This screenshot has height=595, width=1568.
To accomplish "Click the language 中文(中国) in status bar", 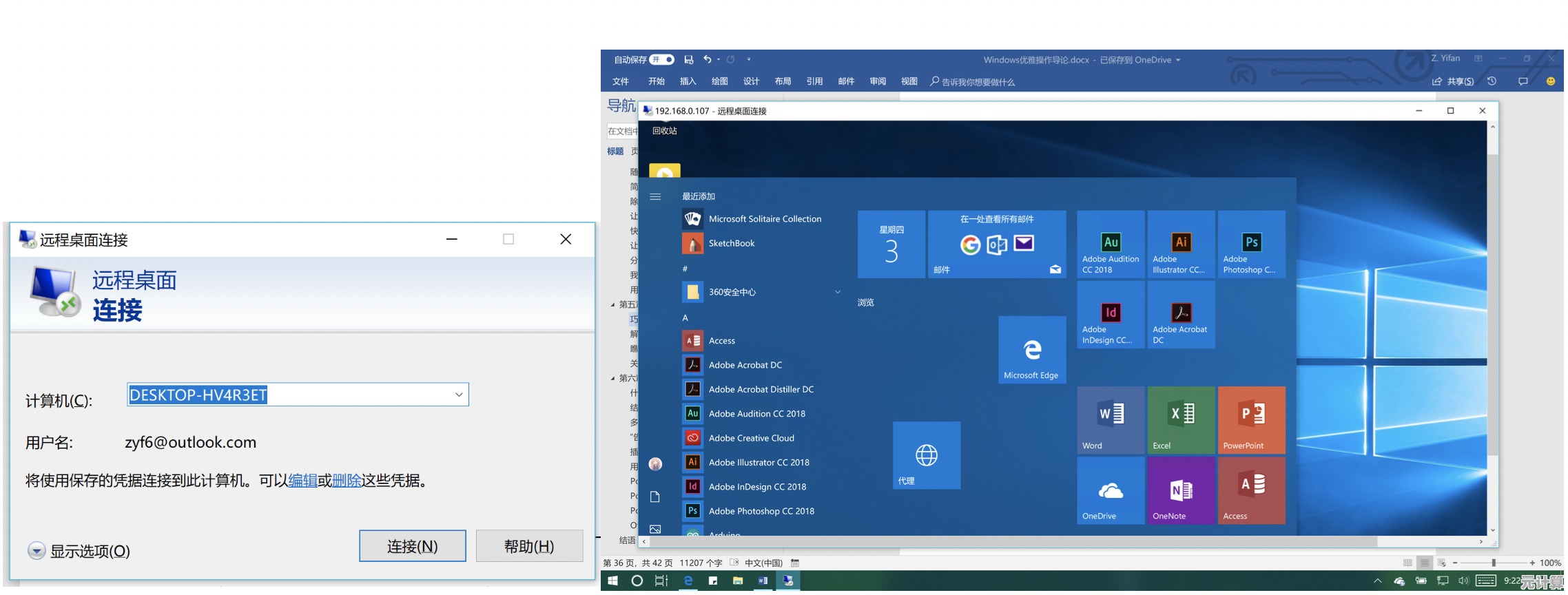I will [x=763, y=563].
